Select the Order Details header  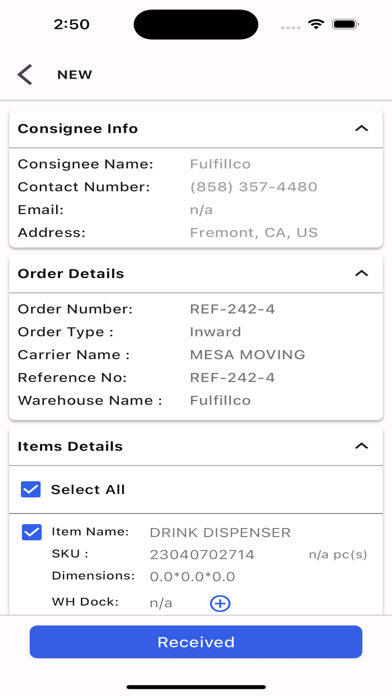pos(71,273)
